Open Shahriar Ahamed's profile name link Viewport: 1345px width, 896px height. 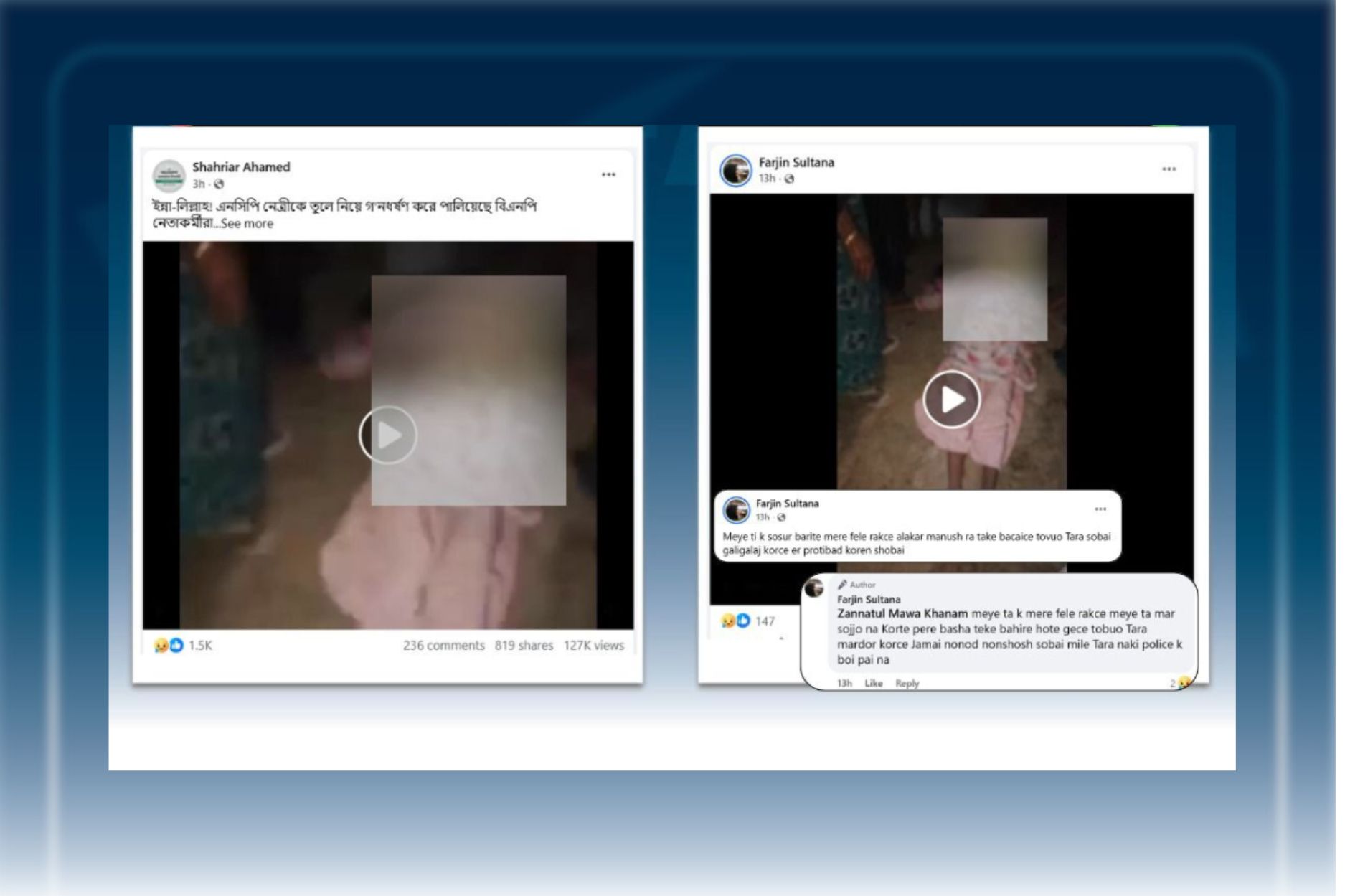[242, 168]
